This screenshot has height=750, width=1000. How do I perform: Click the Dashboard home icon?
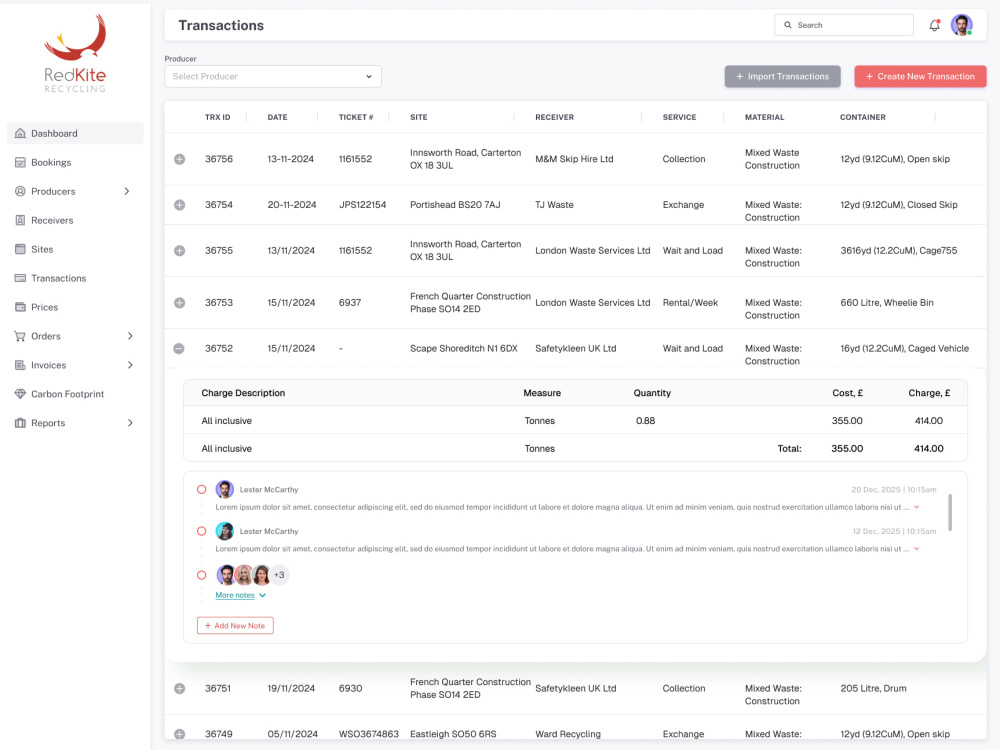(20, 133)
